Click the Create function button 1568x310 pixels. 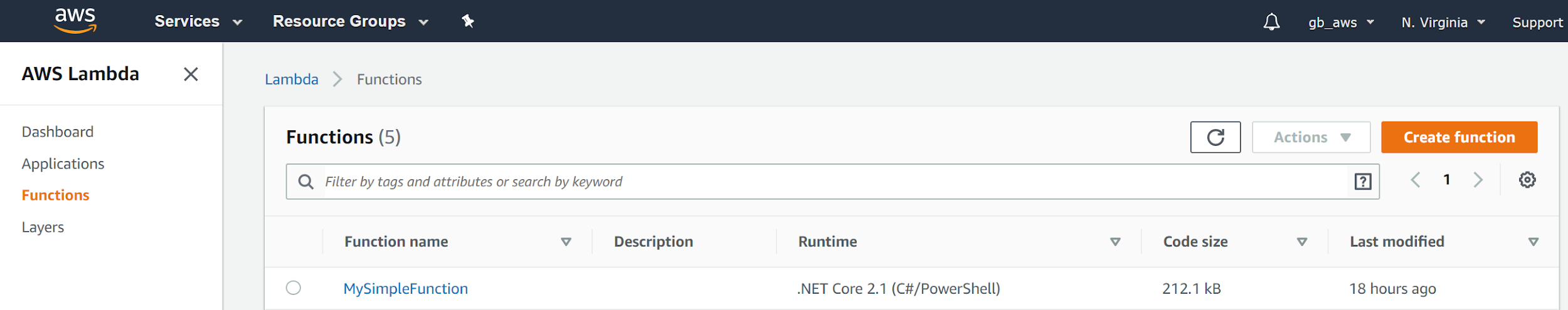(1459, 137)
